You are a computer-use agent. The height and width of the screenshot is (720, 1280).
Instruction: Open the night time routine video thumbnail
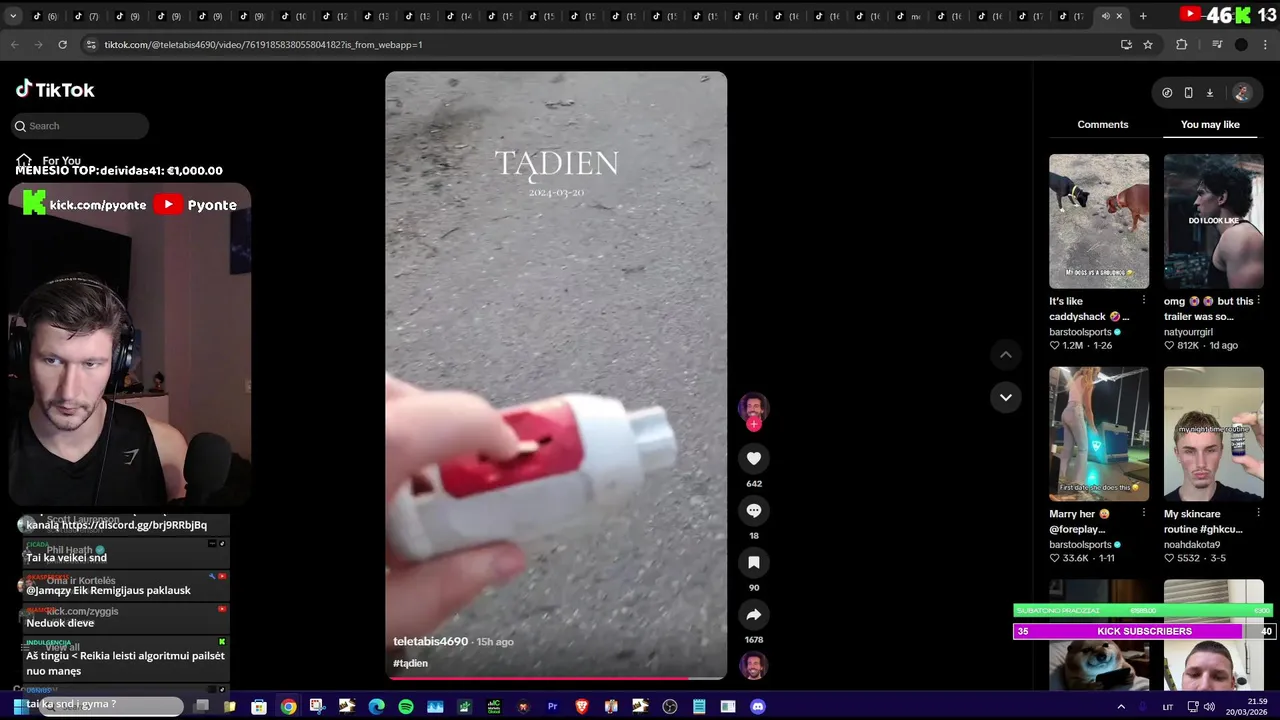pyautogui.click(x=1214, y=434)
